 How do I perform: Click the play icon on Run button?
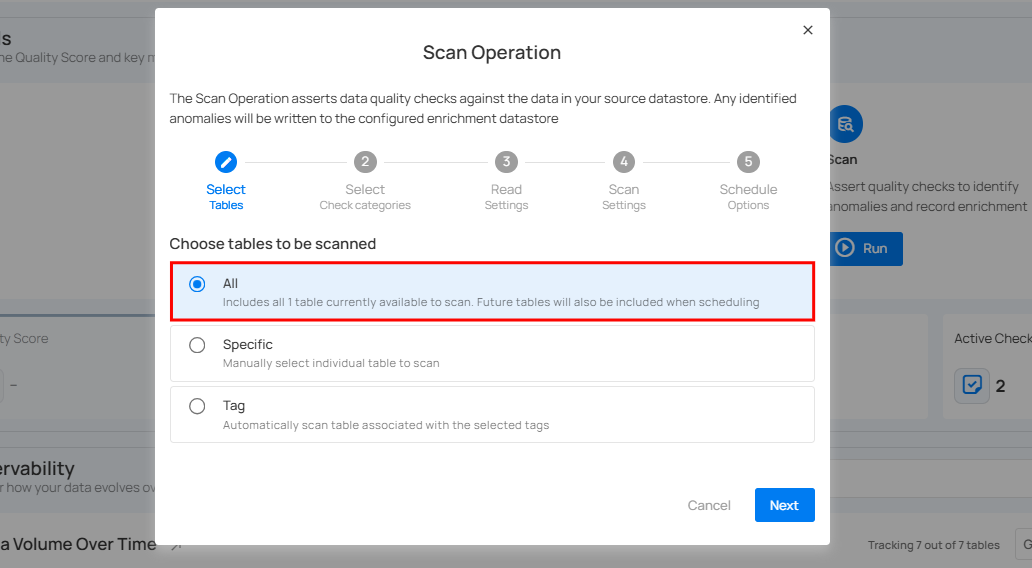coord(845,248)
